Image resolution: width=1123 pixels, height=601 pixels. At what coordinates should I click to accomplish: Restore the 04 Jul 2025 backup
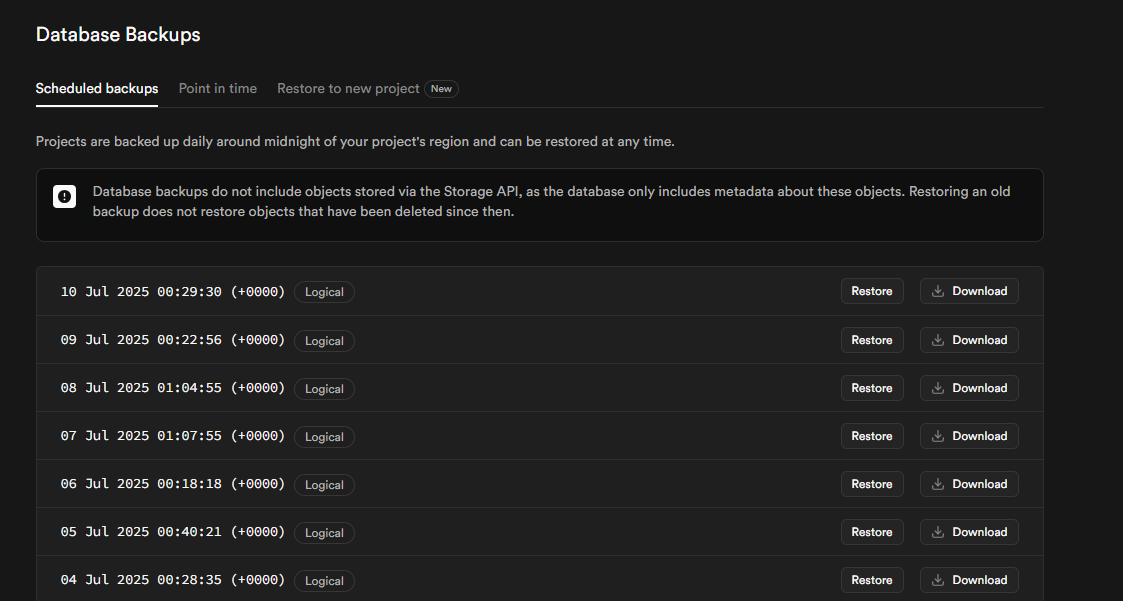click(x=872, y=580)
